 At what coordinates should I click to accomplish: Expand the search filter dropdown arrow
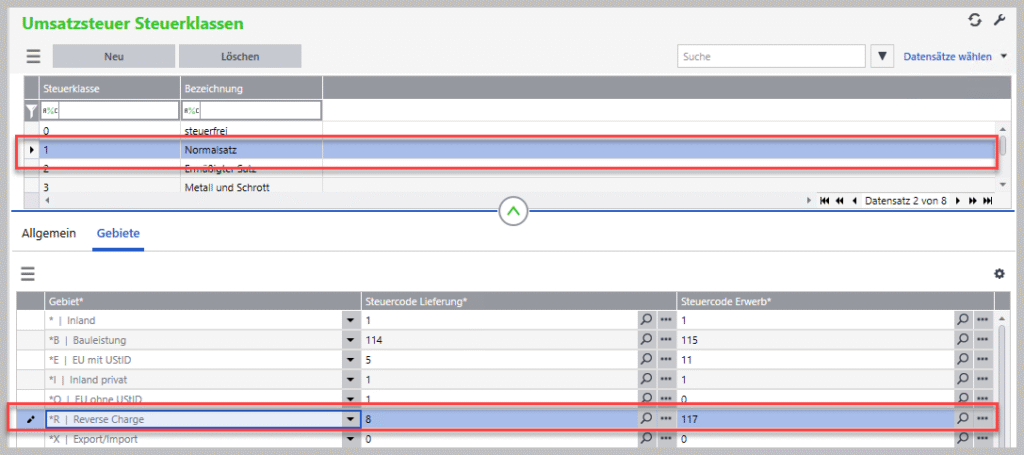(882, 57)
